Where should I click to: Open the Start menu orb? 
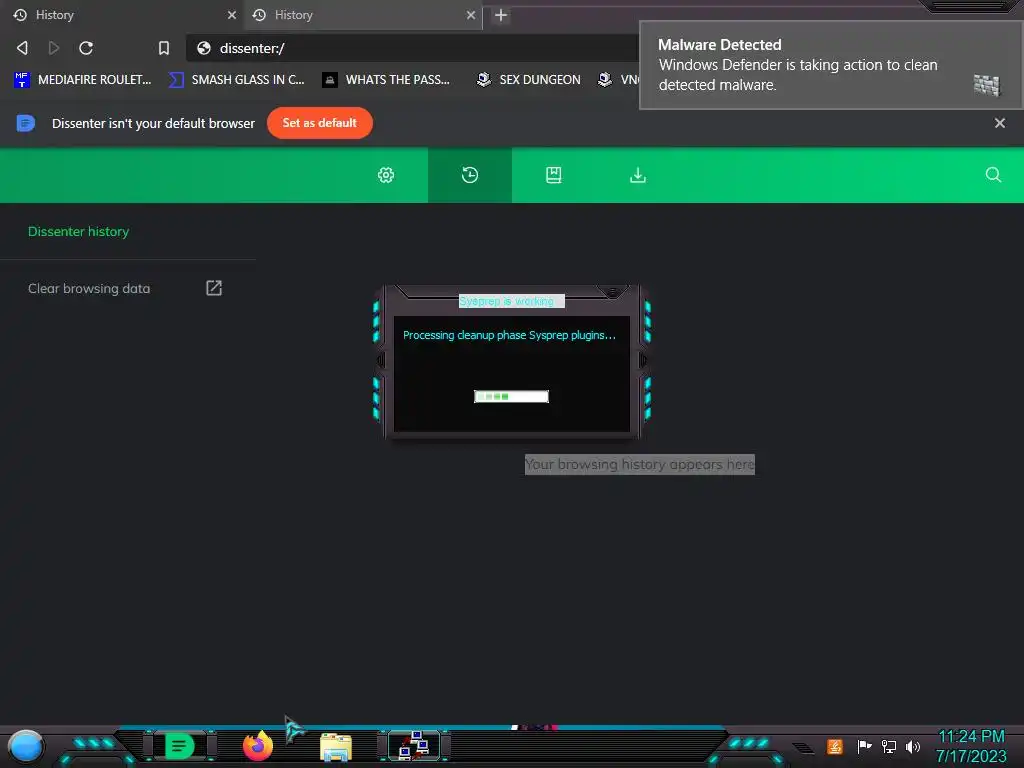tap(26, 746)
